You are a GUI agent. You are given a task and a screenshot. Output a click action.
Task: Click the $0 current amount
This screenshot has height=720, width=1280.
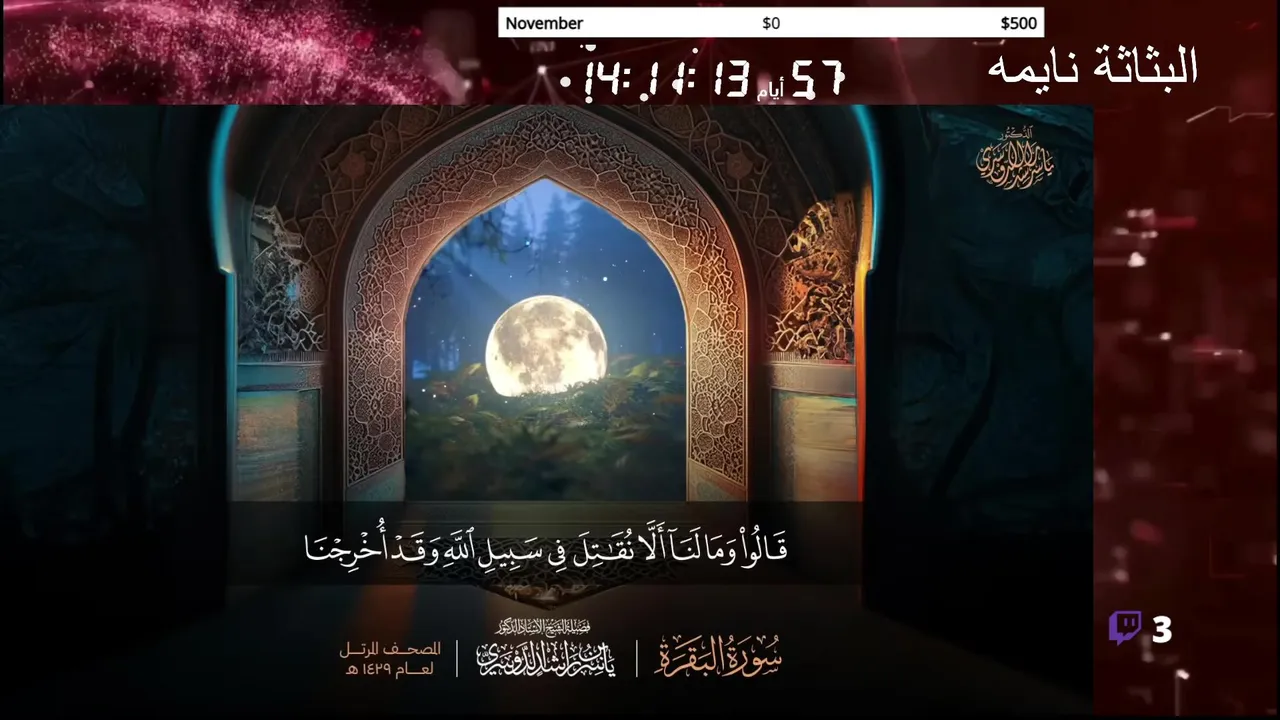point(771,23)
